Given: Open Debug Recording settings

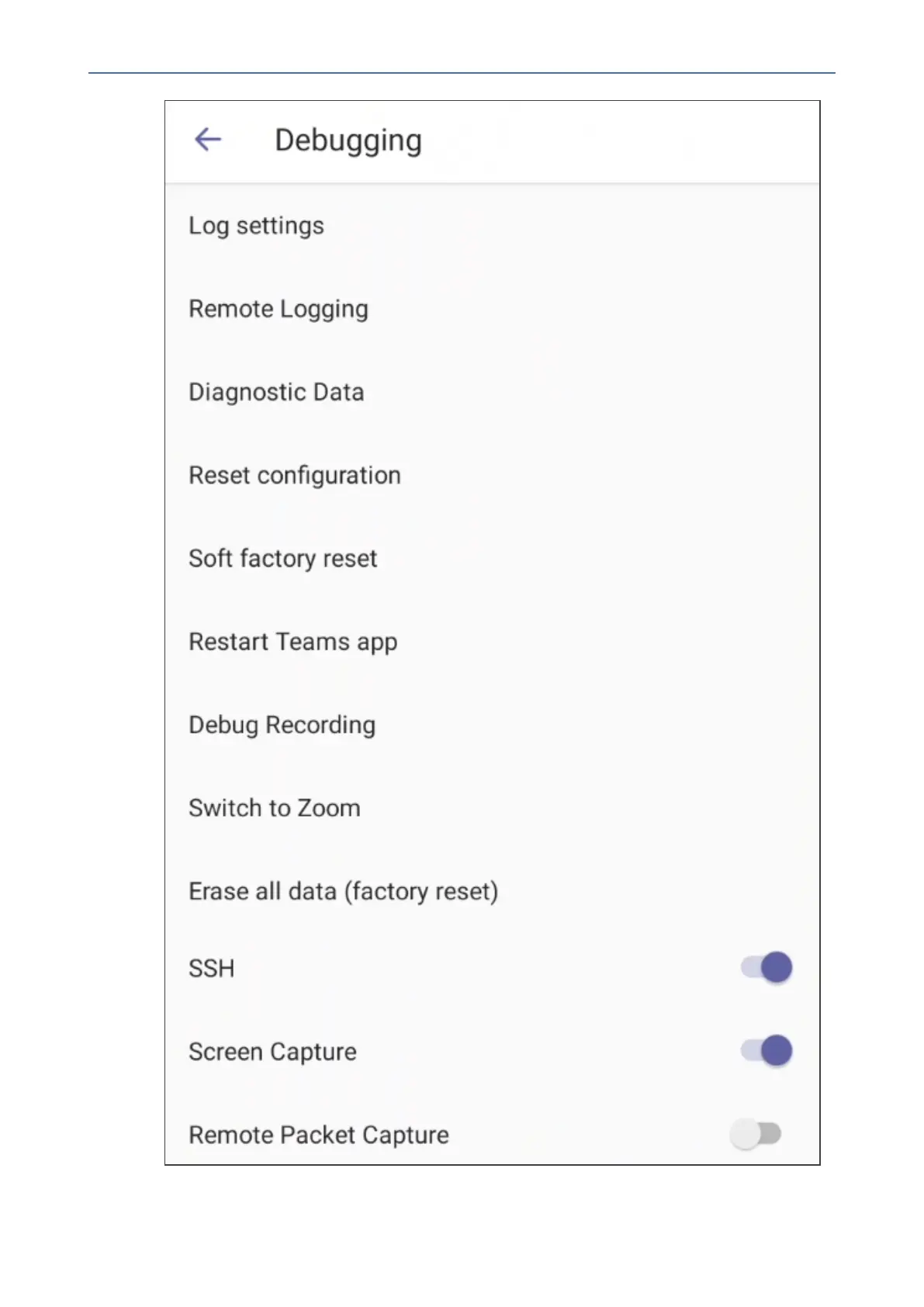Looking at the screenshot, I should tap(282, 725).
